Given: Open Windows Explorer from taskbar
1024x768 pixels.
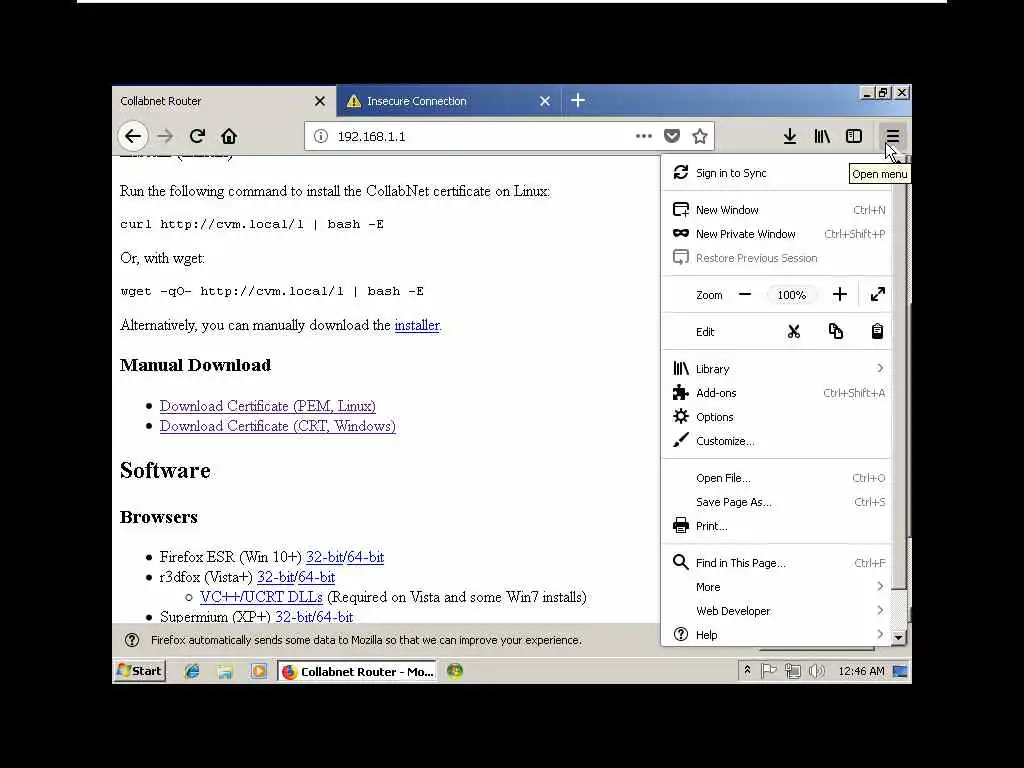Looking at the screenshot, I should click(x=225, y=671).
